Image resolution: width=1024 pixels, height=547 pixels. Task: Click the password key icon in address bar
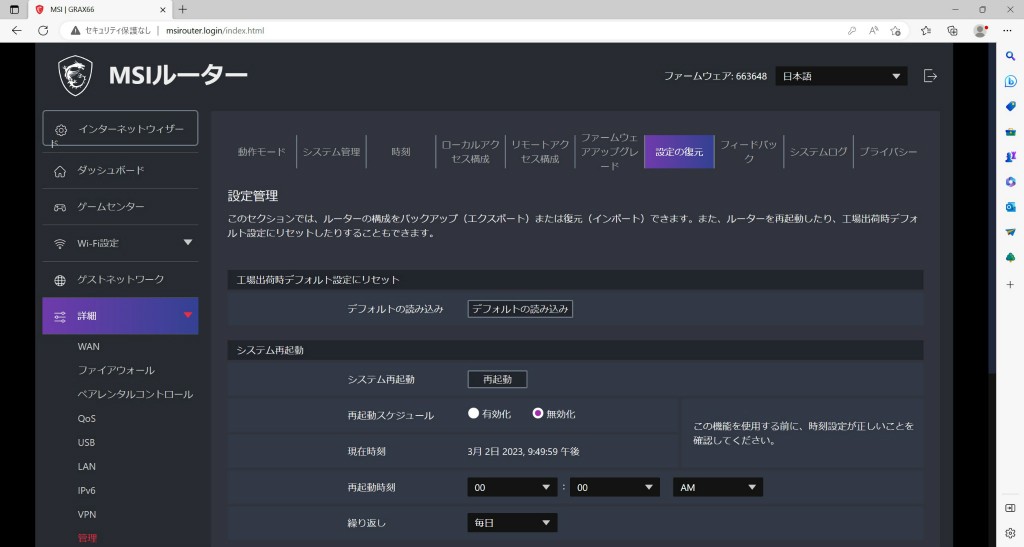pyautogui.click(x=852, y=31)
